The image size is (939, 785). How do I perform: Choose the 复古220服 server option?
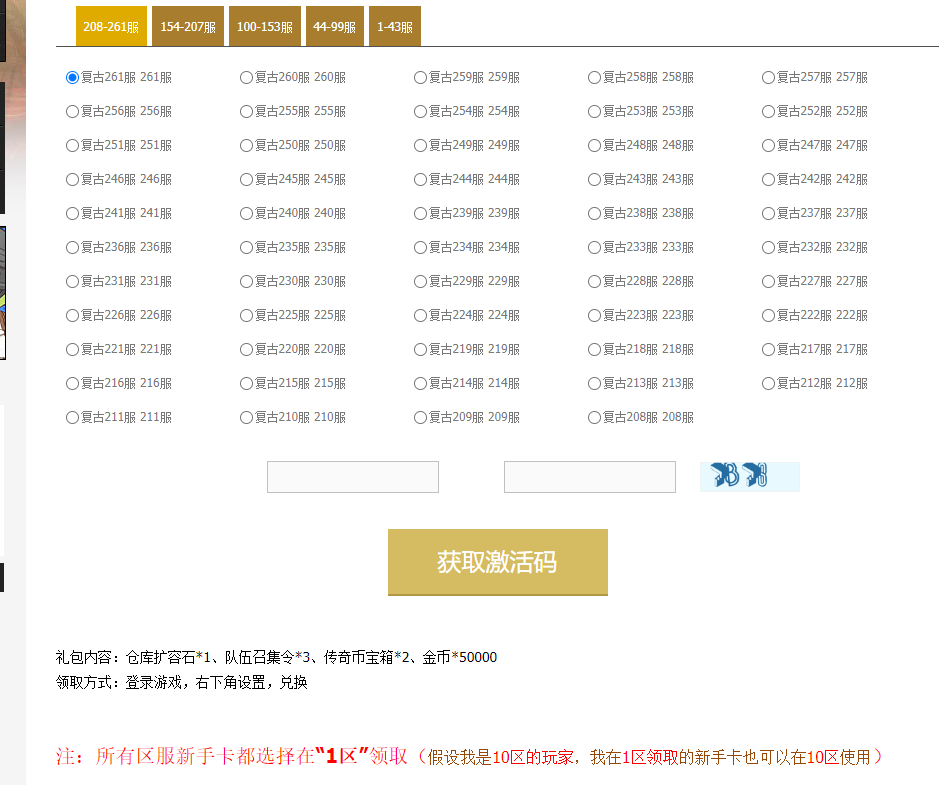click(246, 350)
